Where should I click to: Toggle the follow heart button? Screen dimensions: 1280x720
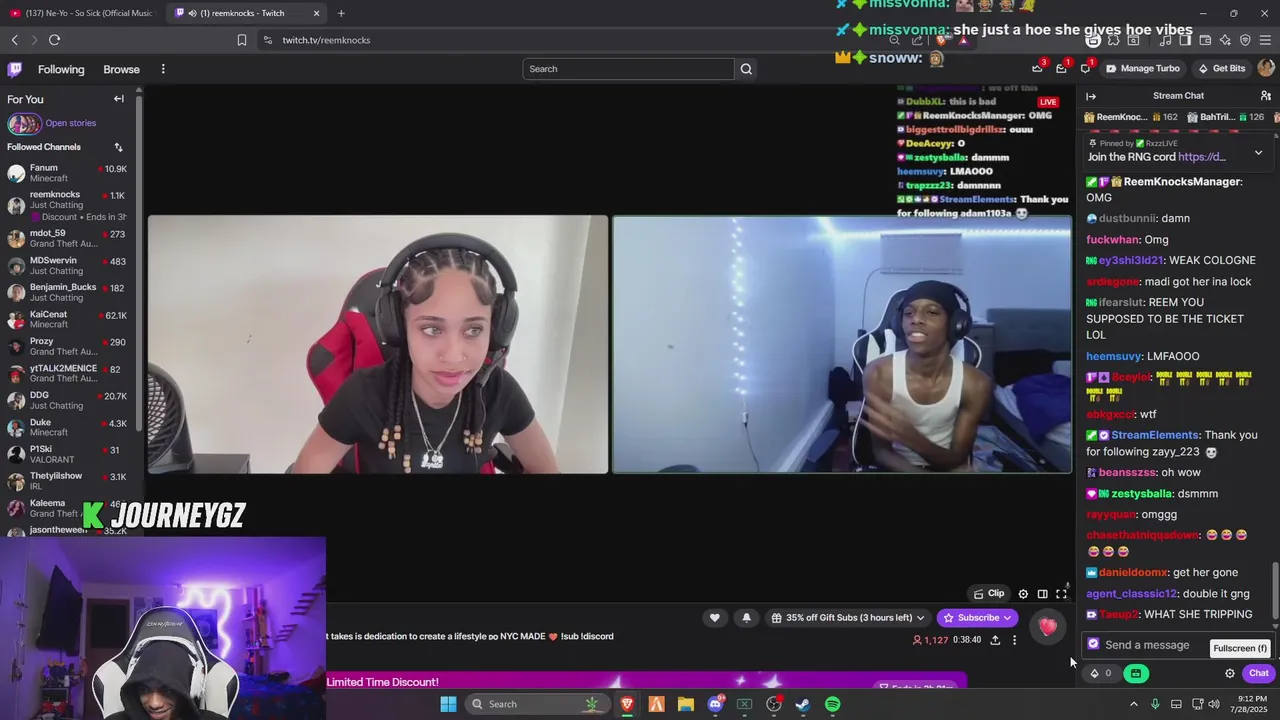pos(714,618)
